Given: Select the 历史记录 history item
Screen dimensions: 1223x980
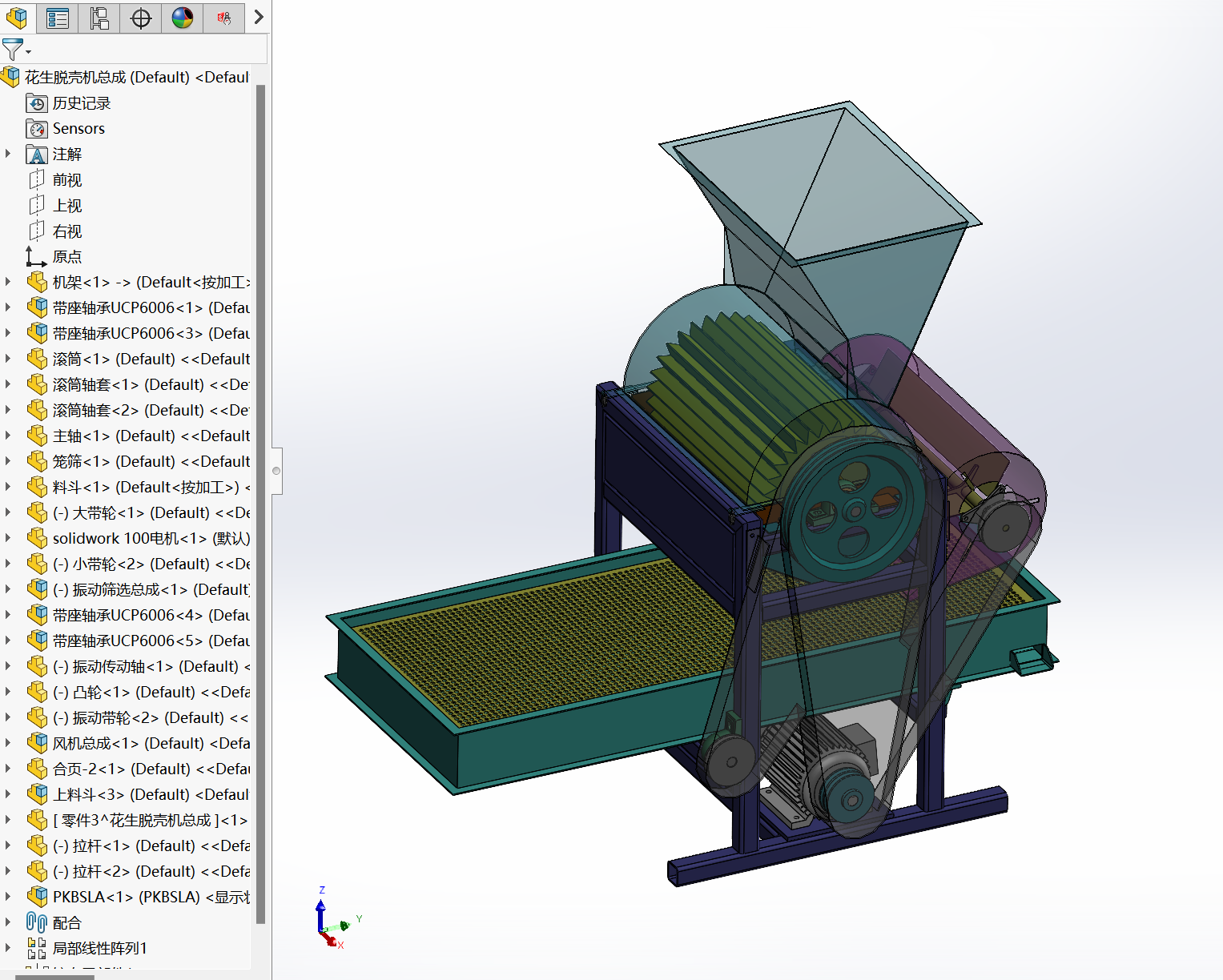Looking at the screenshot, I should 81,103.
